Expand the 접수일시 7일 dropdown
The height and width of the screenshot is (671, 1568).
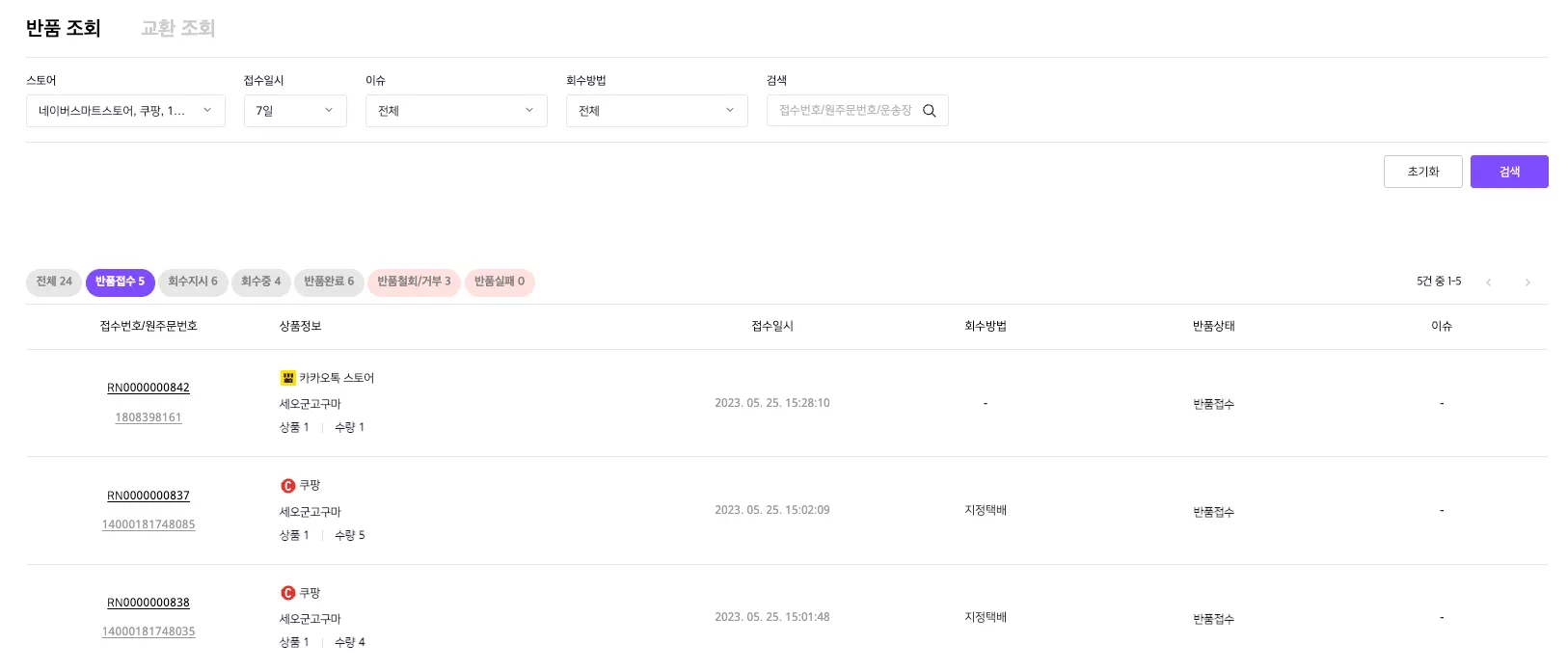(x=295, y=111)
